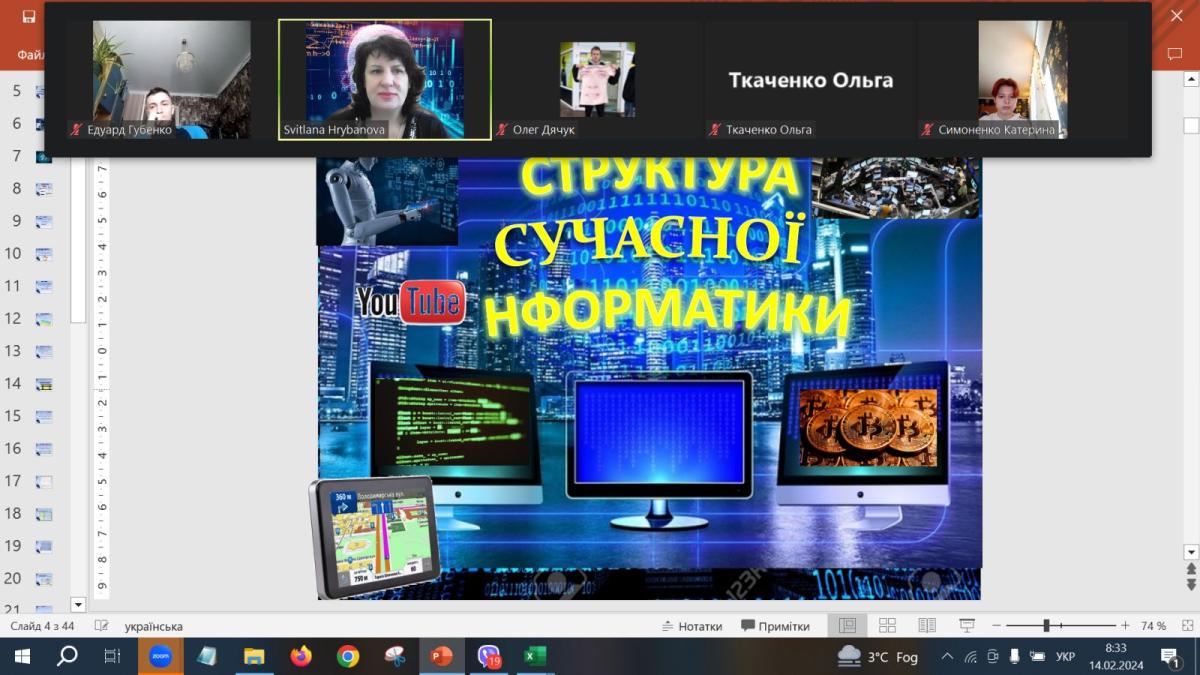Open the 74 % zoom level dialog
This screenshot has width=1200, height=675.
(x=1153, y=626)
